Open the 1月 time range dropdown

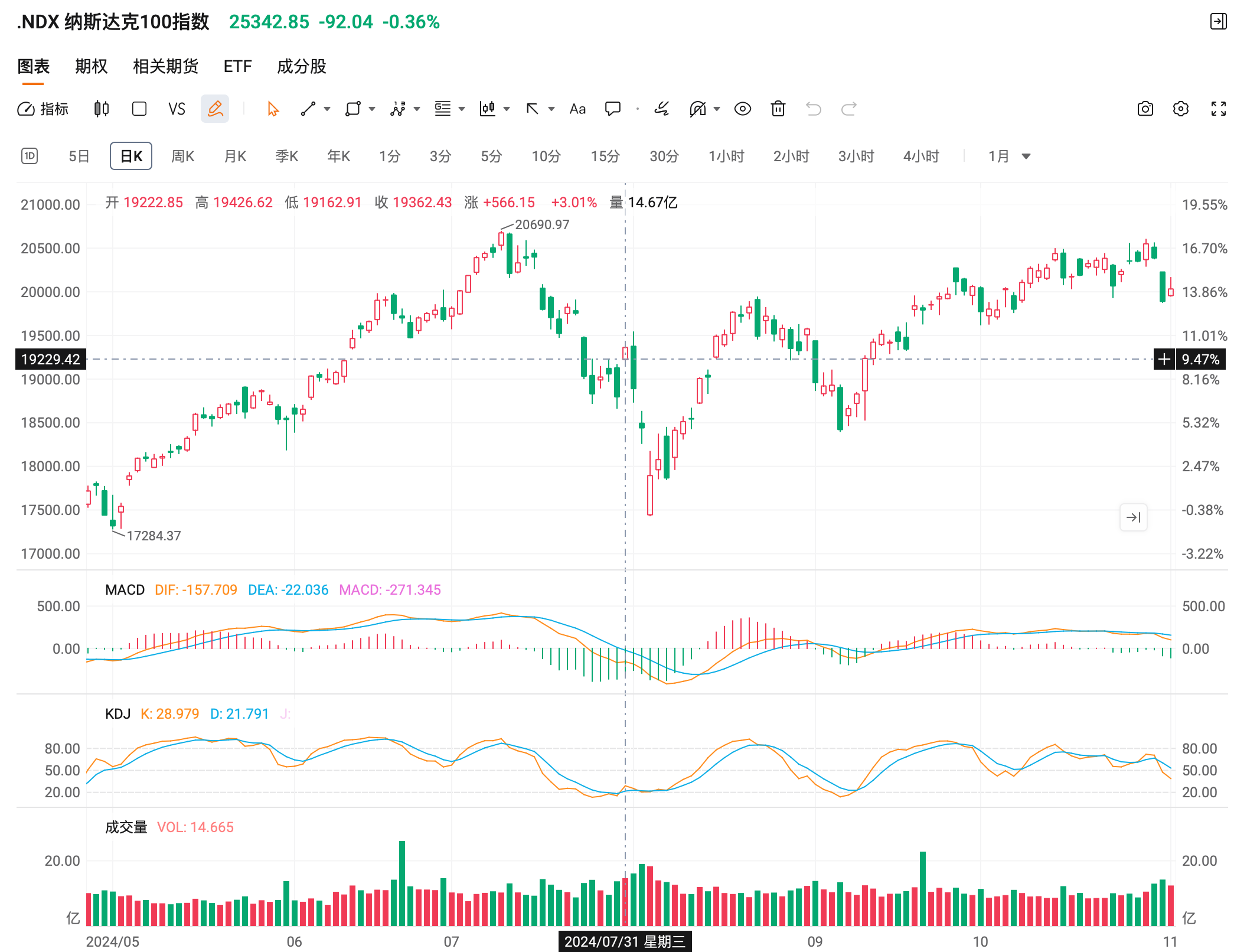point(1009,156)
